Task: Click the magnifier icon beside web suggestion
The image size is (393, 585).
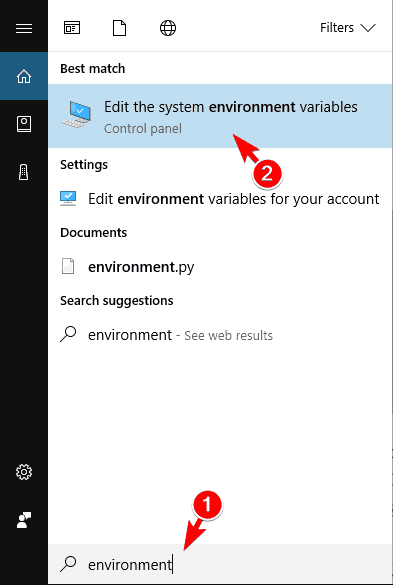Action: [x=68, y=335]
